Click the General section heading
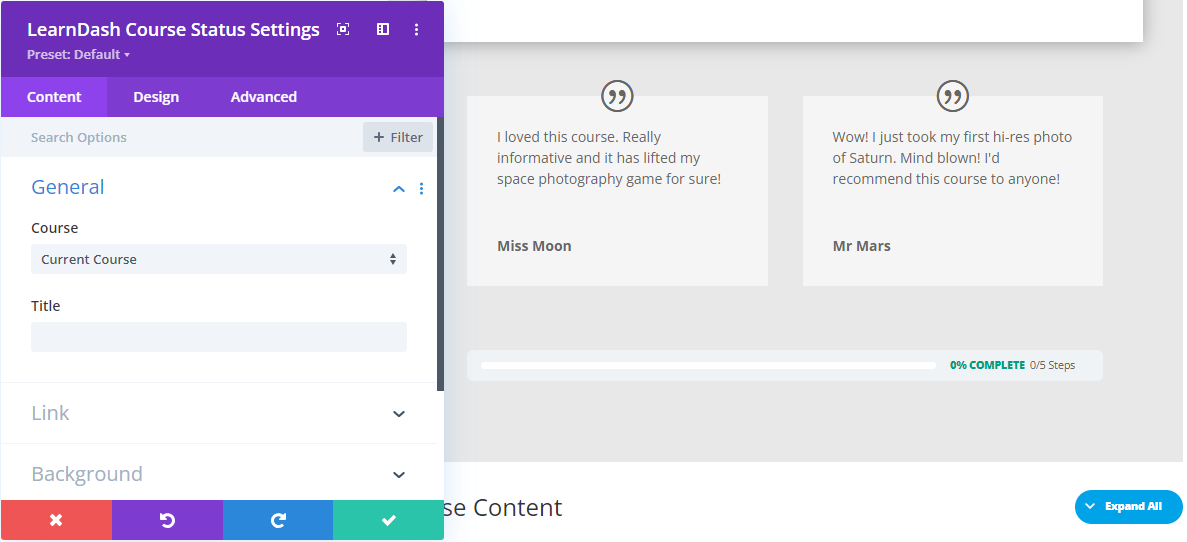The width and height of the screenshot is (1187, 542). [x=67, y=187]
